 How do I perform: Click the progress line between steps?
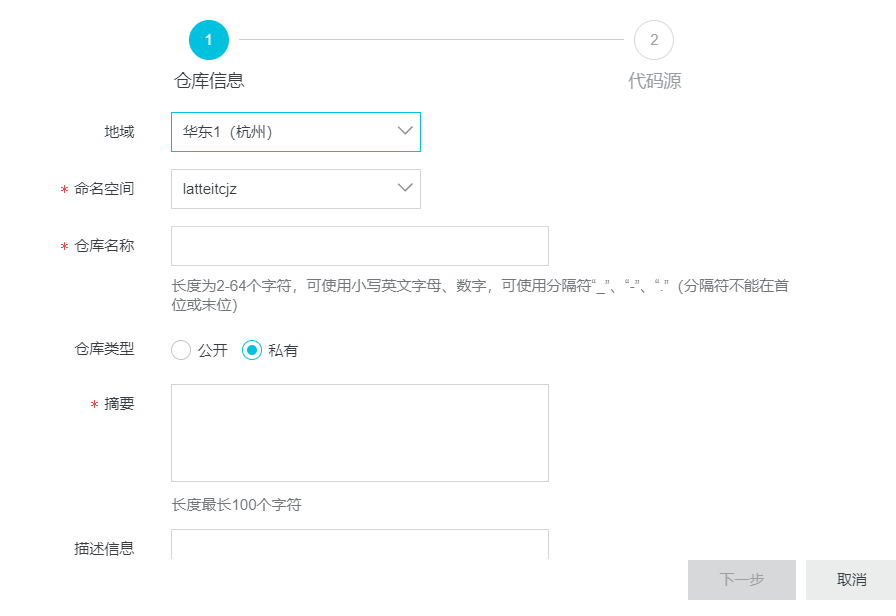[430, 40]
